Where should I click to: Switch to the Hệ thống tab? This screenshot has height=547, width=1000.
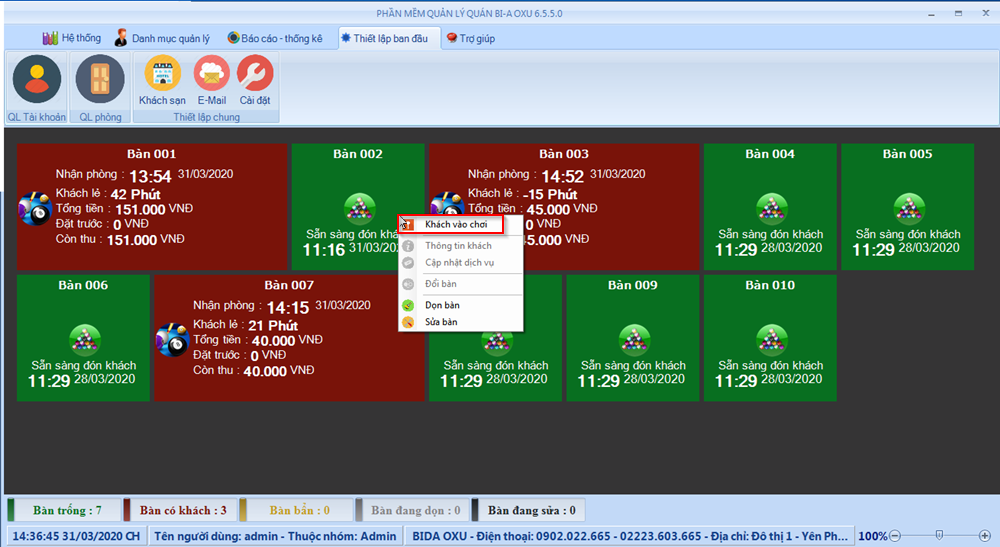click(x=71, y=38)
